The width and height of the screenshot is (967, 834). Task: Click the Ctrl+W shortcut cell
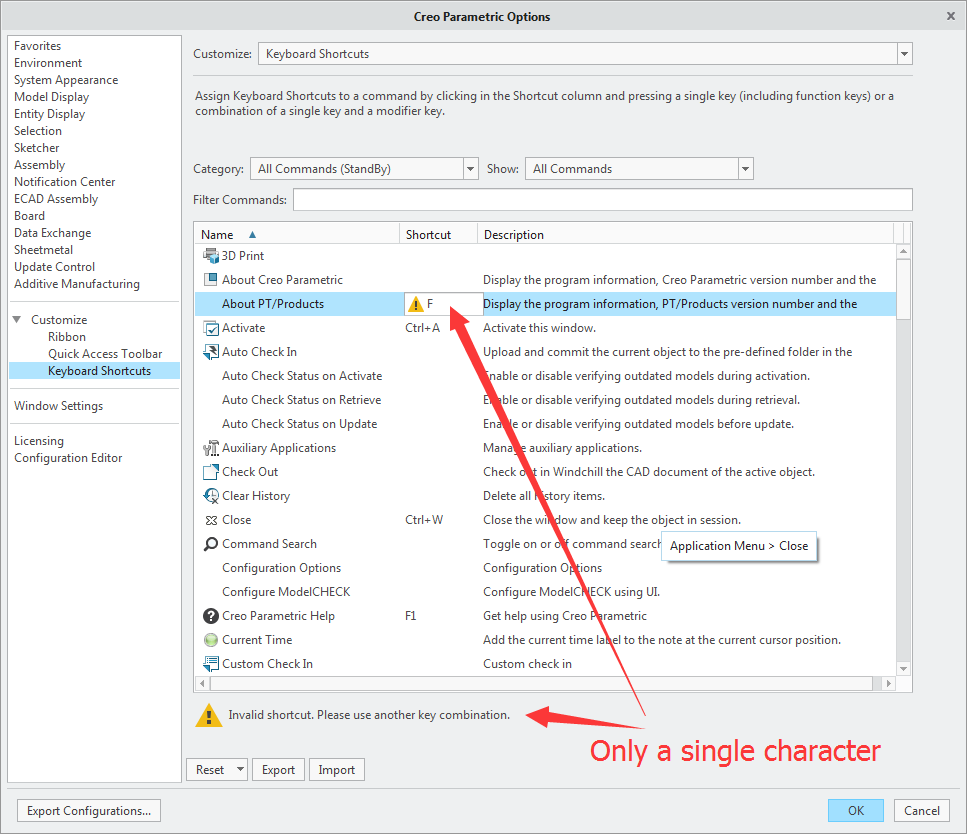(424, 520)
